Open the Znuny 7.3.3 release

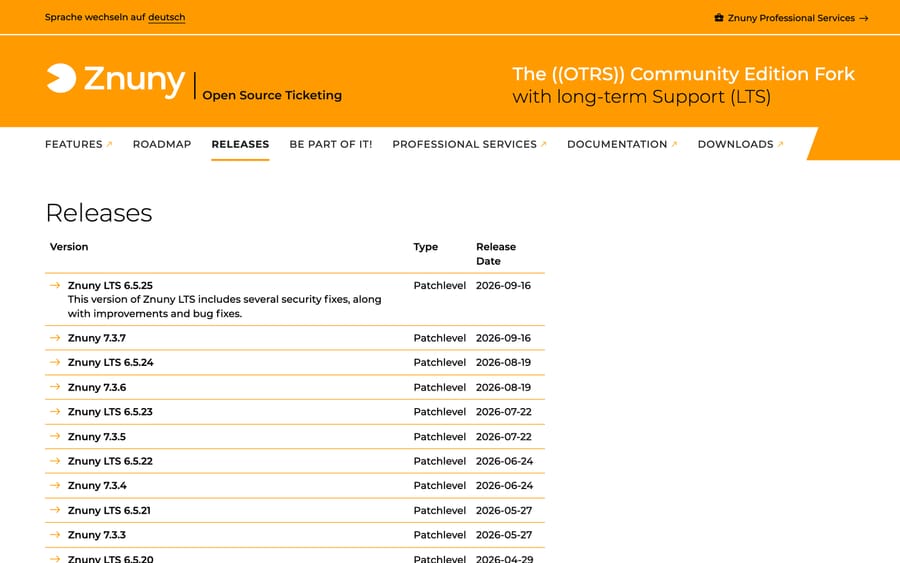pos(96,535)
